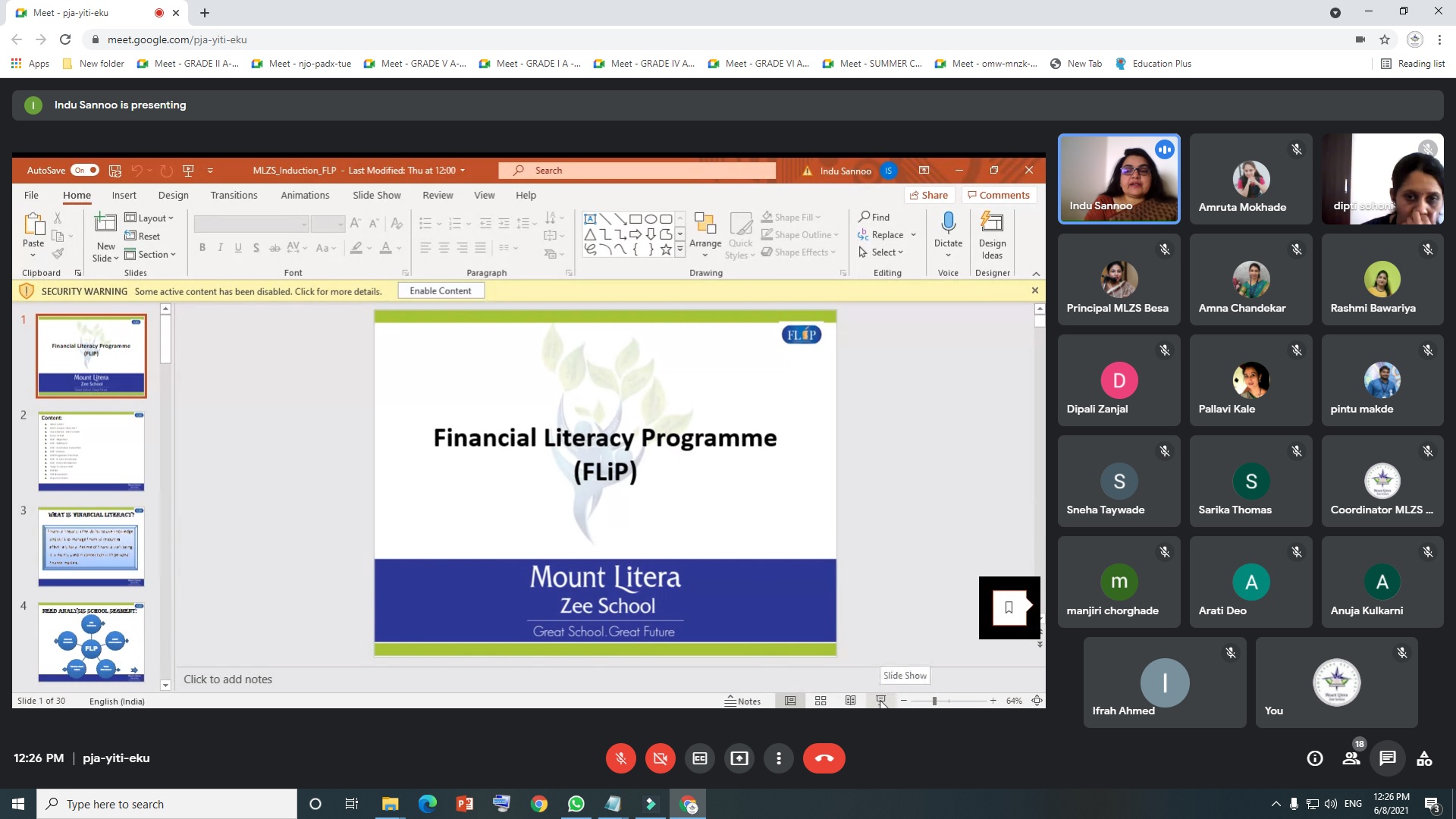
Task: Switch to Reading View icon
Action: 851,701
